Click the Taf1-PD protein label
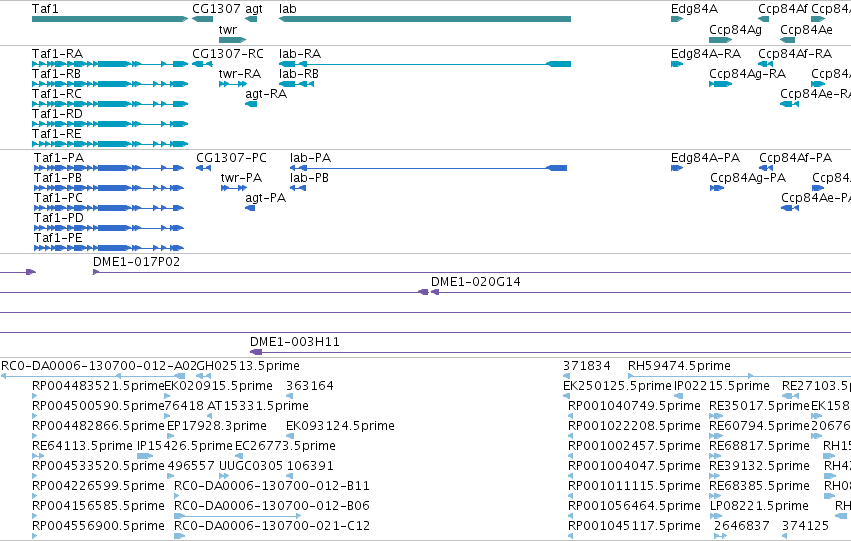Viewport: 851px width, 541px height. [59, 218]
